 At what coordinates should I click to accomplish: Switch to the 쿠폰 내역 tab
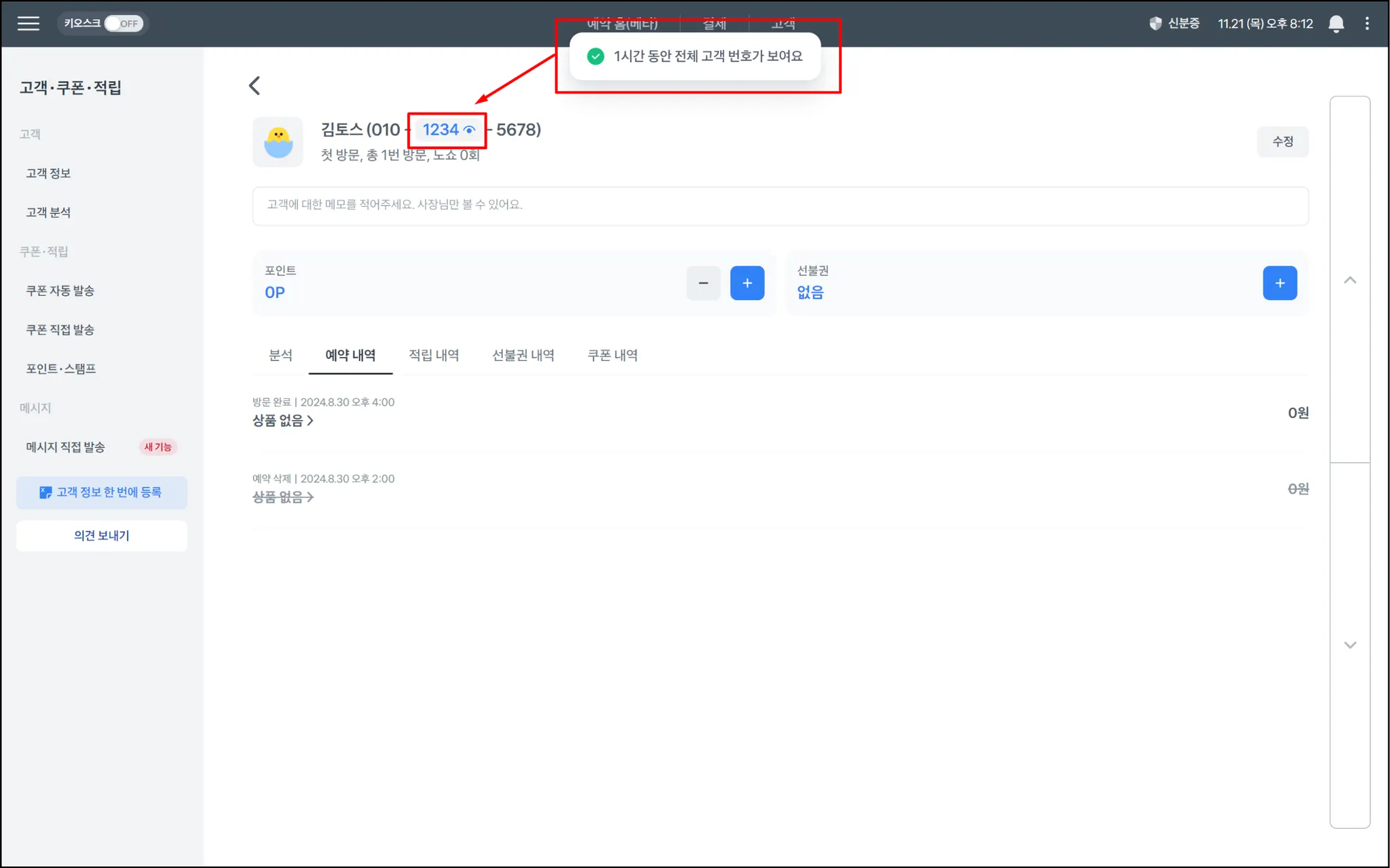612,355
